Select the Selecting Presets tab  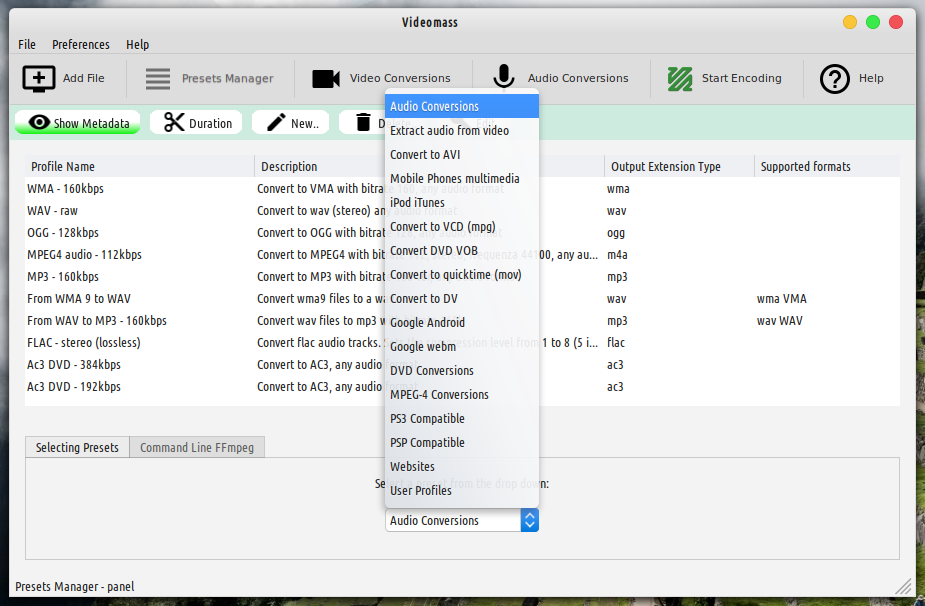[77, 447]
